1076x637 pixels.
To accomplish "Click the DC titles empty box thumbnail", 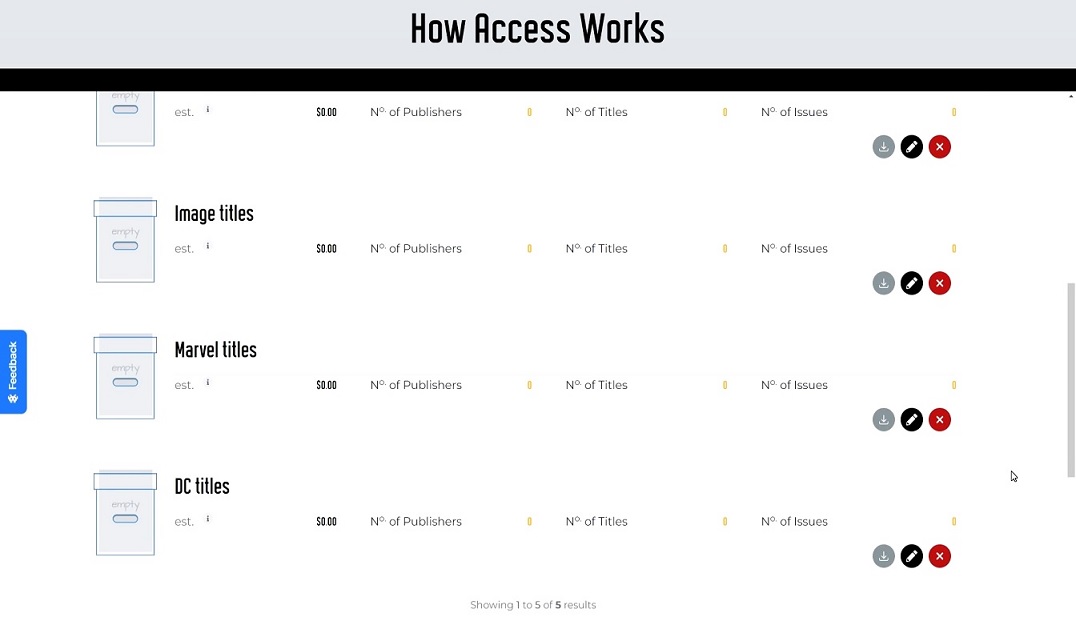I will (x=125, y=514).
